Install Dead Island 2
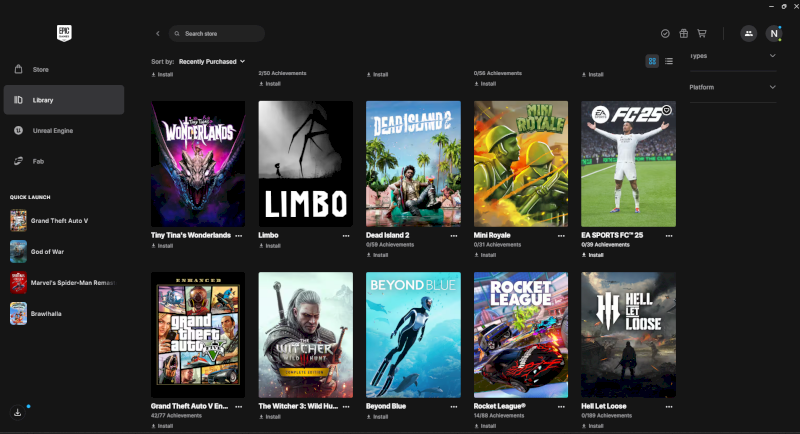This screenshot has width=800, height=434. (378, 255)
